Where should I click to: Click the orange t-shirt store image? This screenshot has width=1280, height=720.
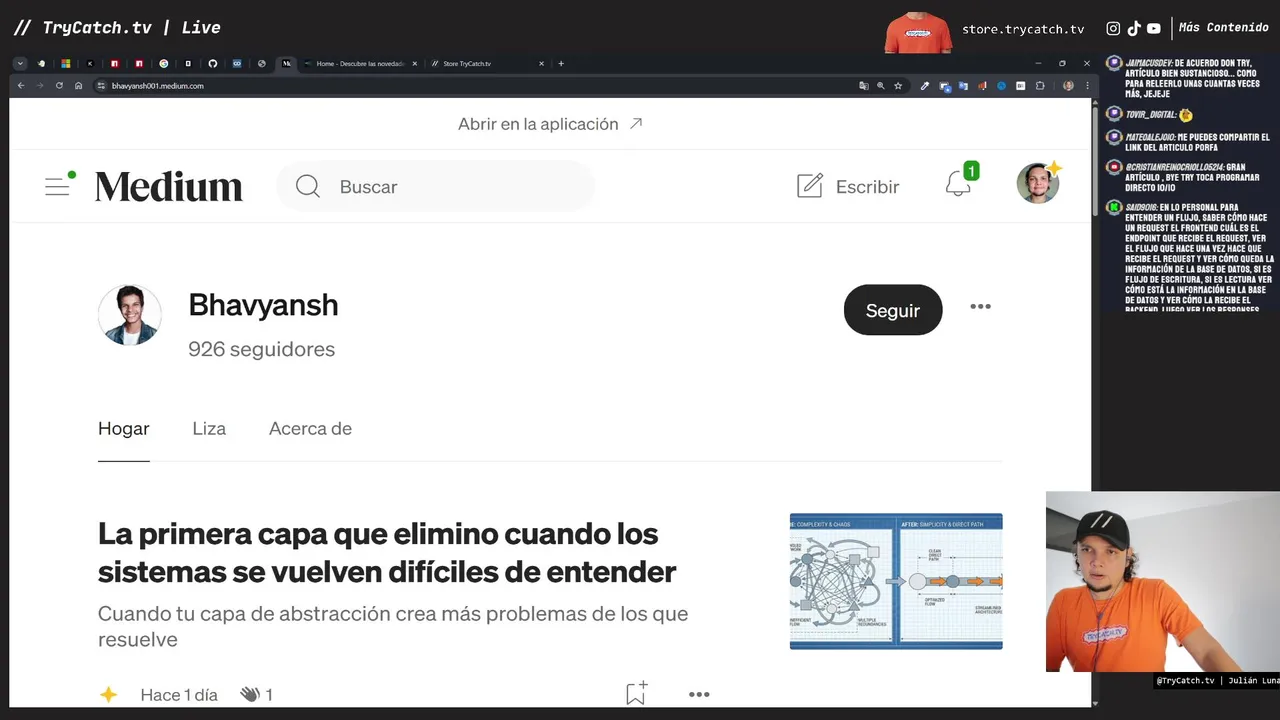tap(918, 32)
